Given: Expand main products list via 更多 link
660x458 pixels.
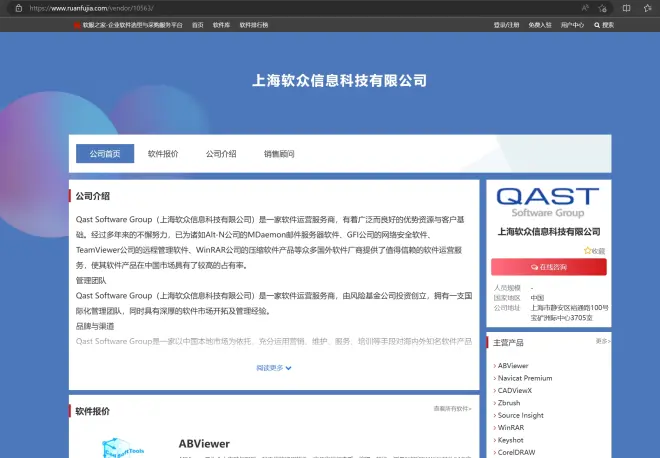Looking at the screenshot, I should pos(602,342).
